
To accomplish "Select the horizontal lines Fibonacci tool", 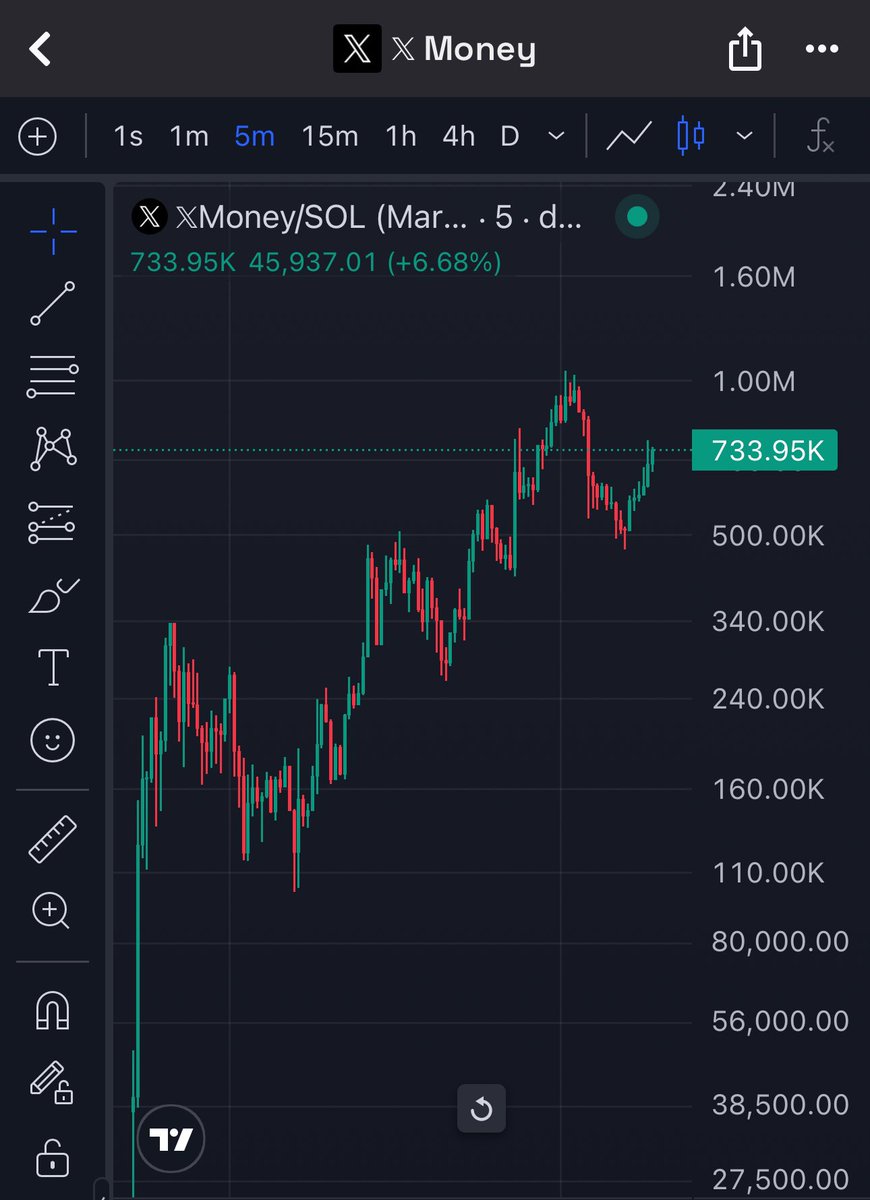I will pyautogui.click(x=53, y=377).
